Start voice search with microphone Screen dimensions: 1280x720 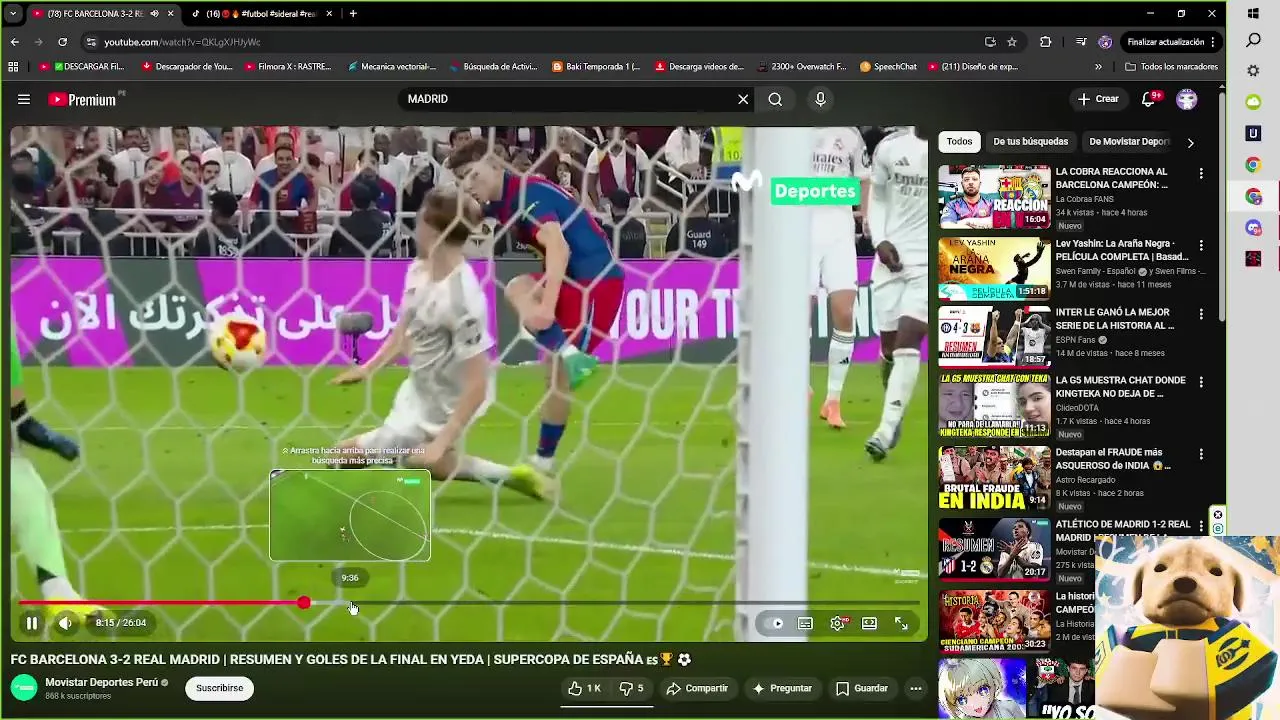tap(820, 99)
